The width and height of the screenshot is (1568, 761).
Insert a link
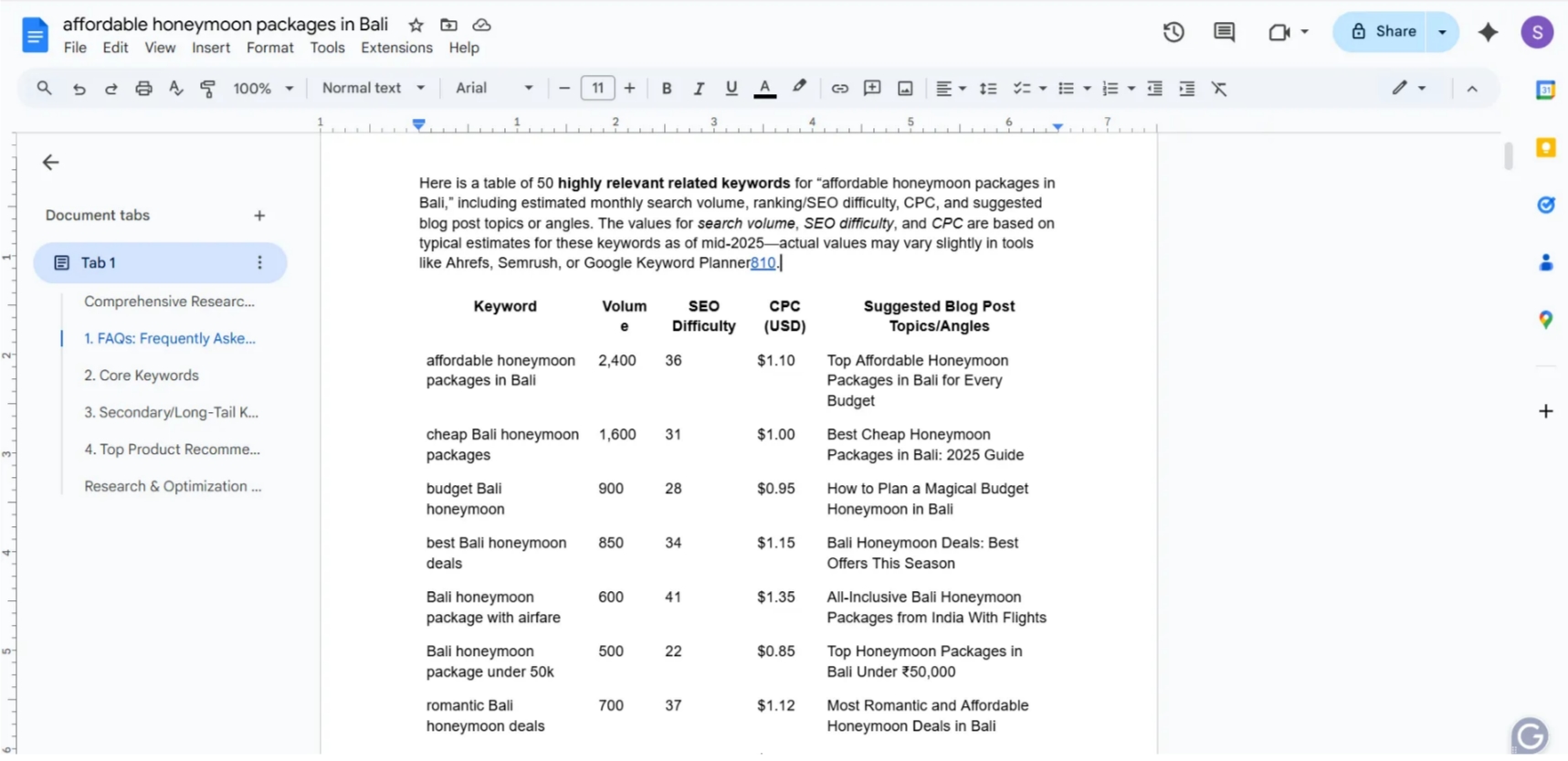839,89
